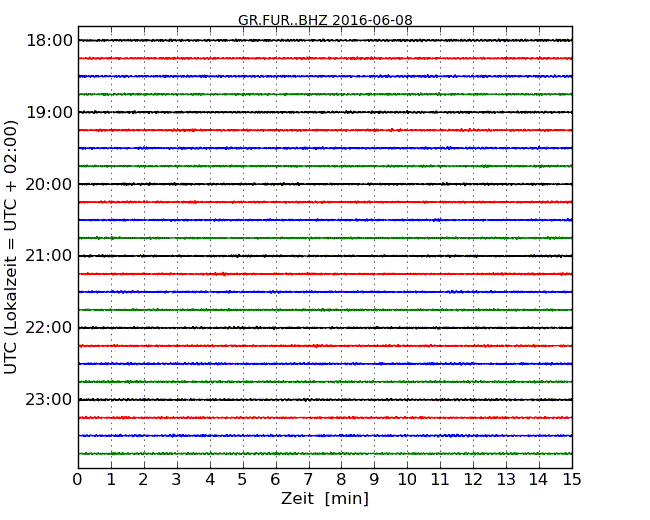650x520 pixels.
Task: Click the green trace just above 23:00
Action: coord(325,381)
